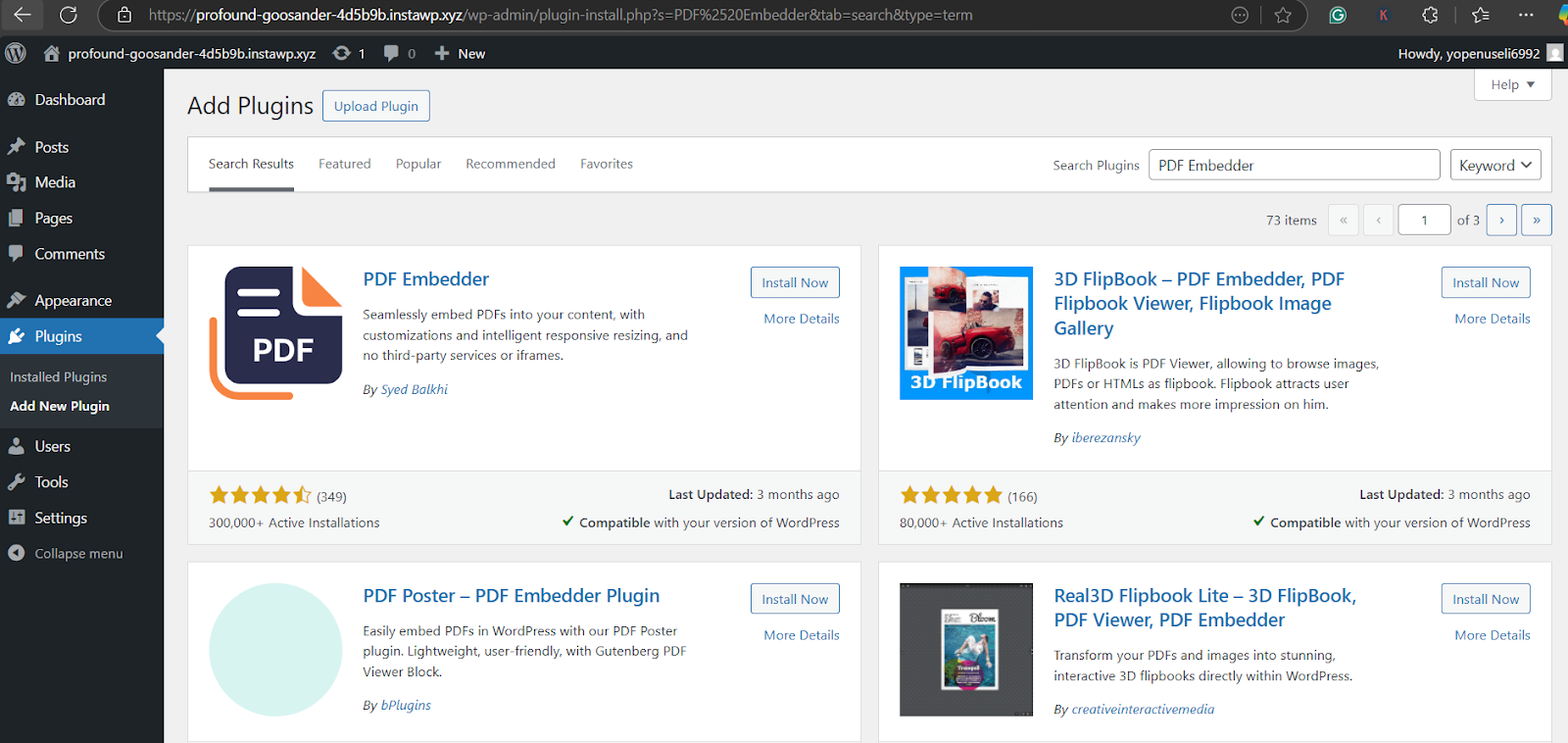Viewport: 1568px width, 743px height.
Task: Open the browser three-dot menu
Action: pyautogui.click(x=1526, y=15)
